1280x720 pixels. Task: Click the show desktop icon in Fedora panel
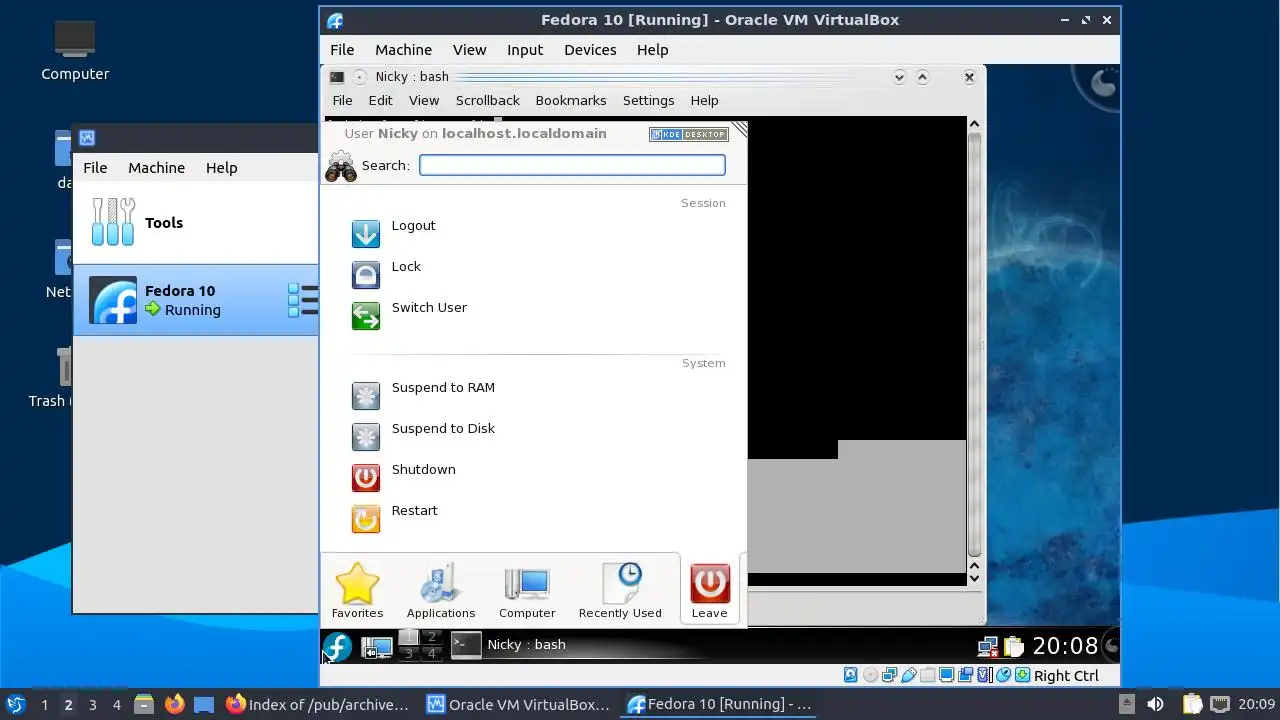click(x=376, y=647)
